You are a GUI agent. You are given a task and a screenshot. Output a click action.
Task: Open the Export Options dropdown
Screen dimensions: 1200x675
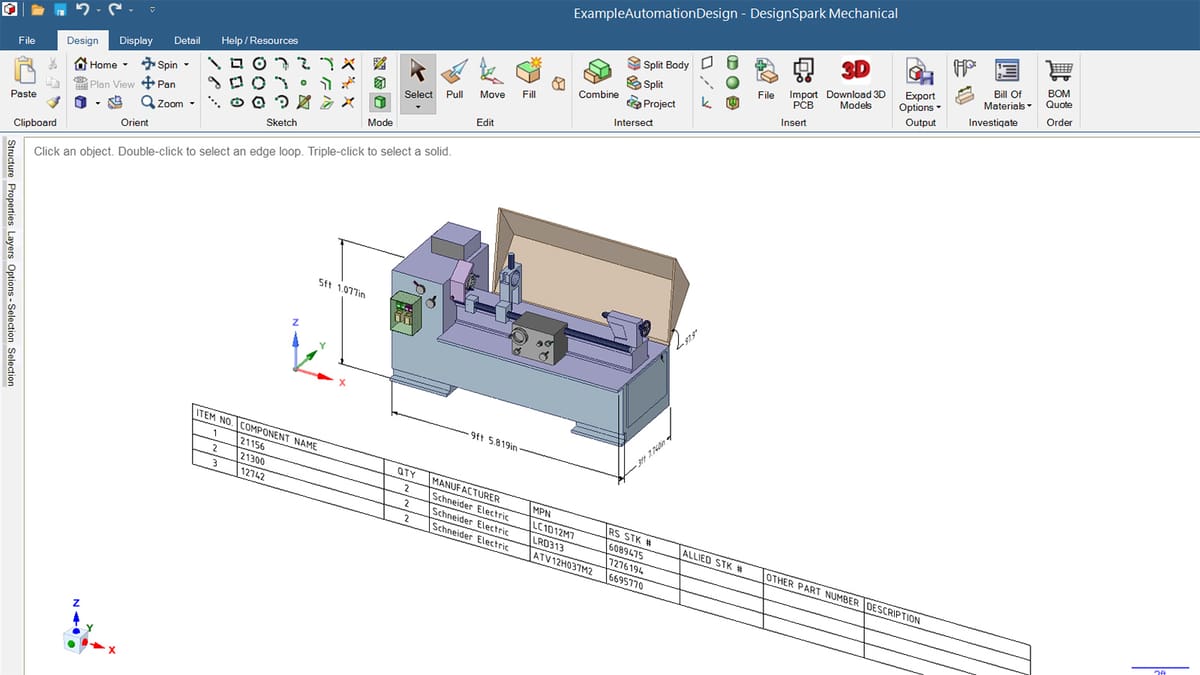[x=939, y=108]
